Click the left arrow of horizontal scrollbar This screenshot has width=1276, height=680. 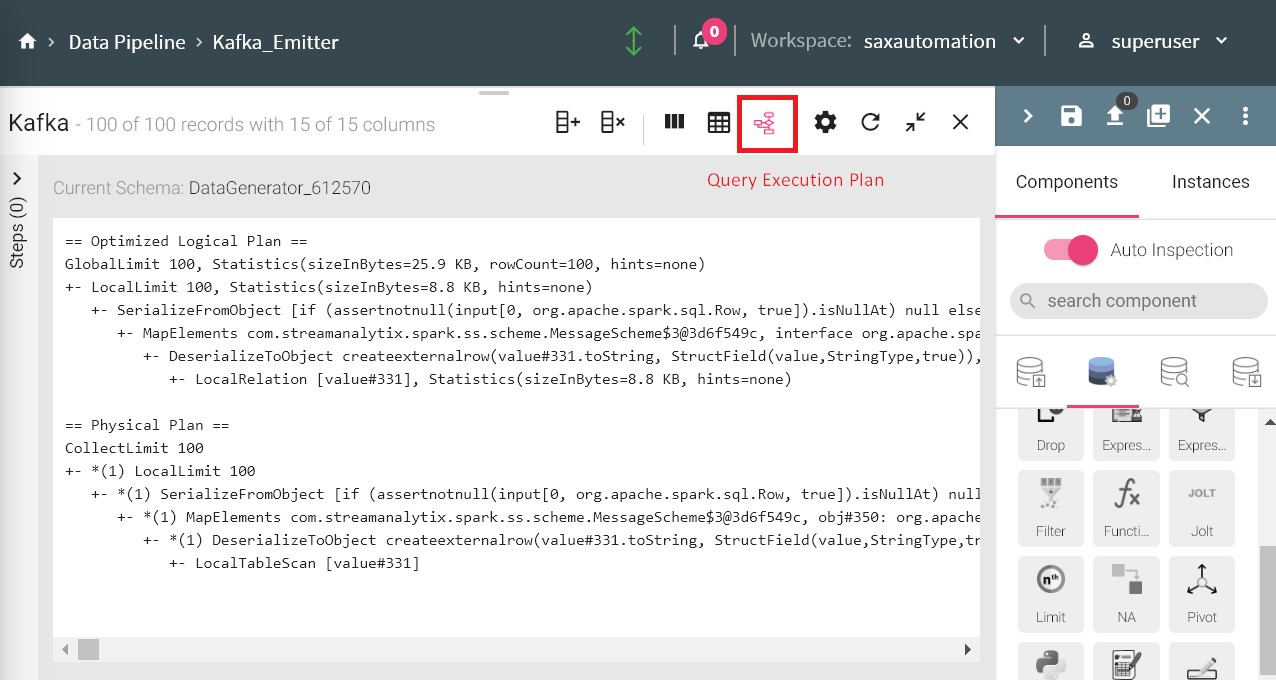coord(66,650)
